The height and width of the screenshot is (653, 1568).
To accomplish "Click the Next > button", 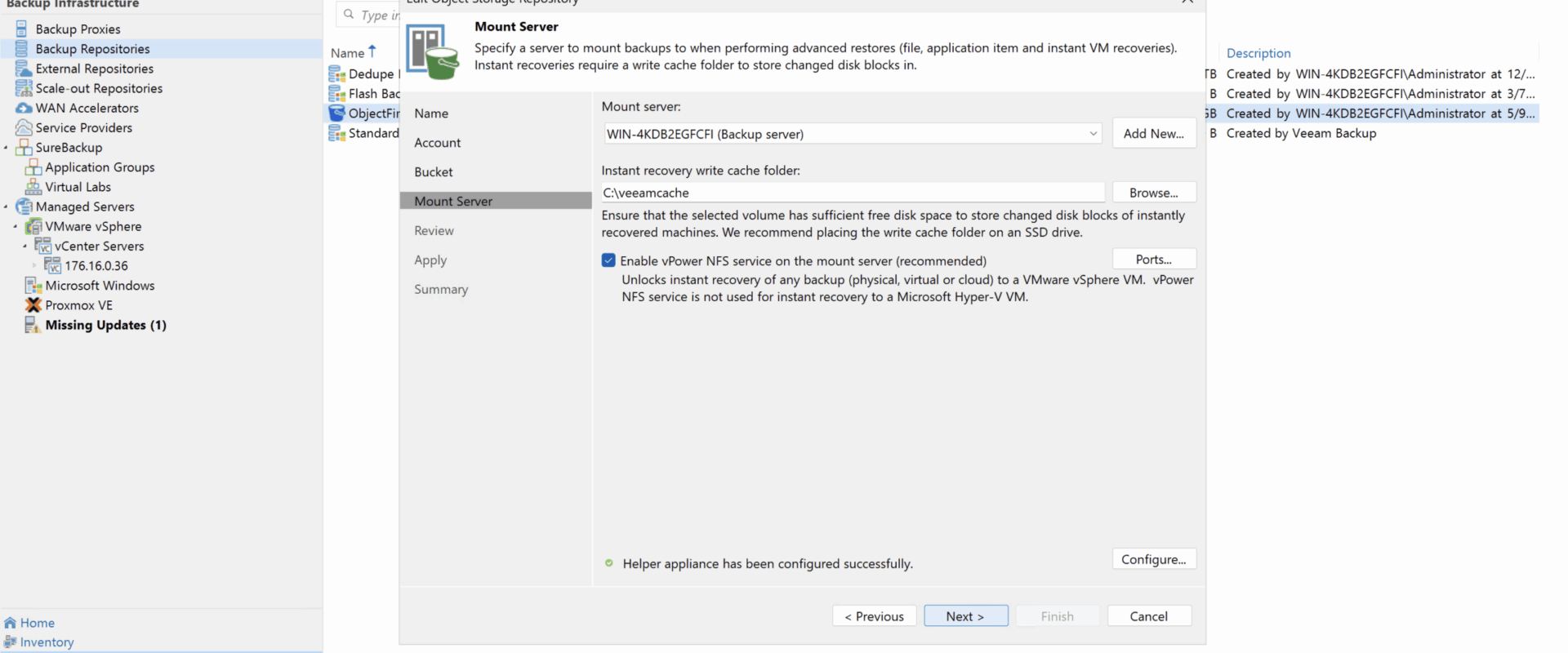I will click(966, 616).
